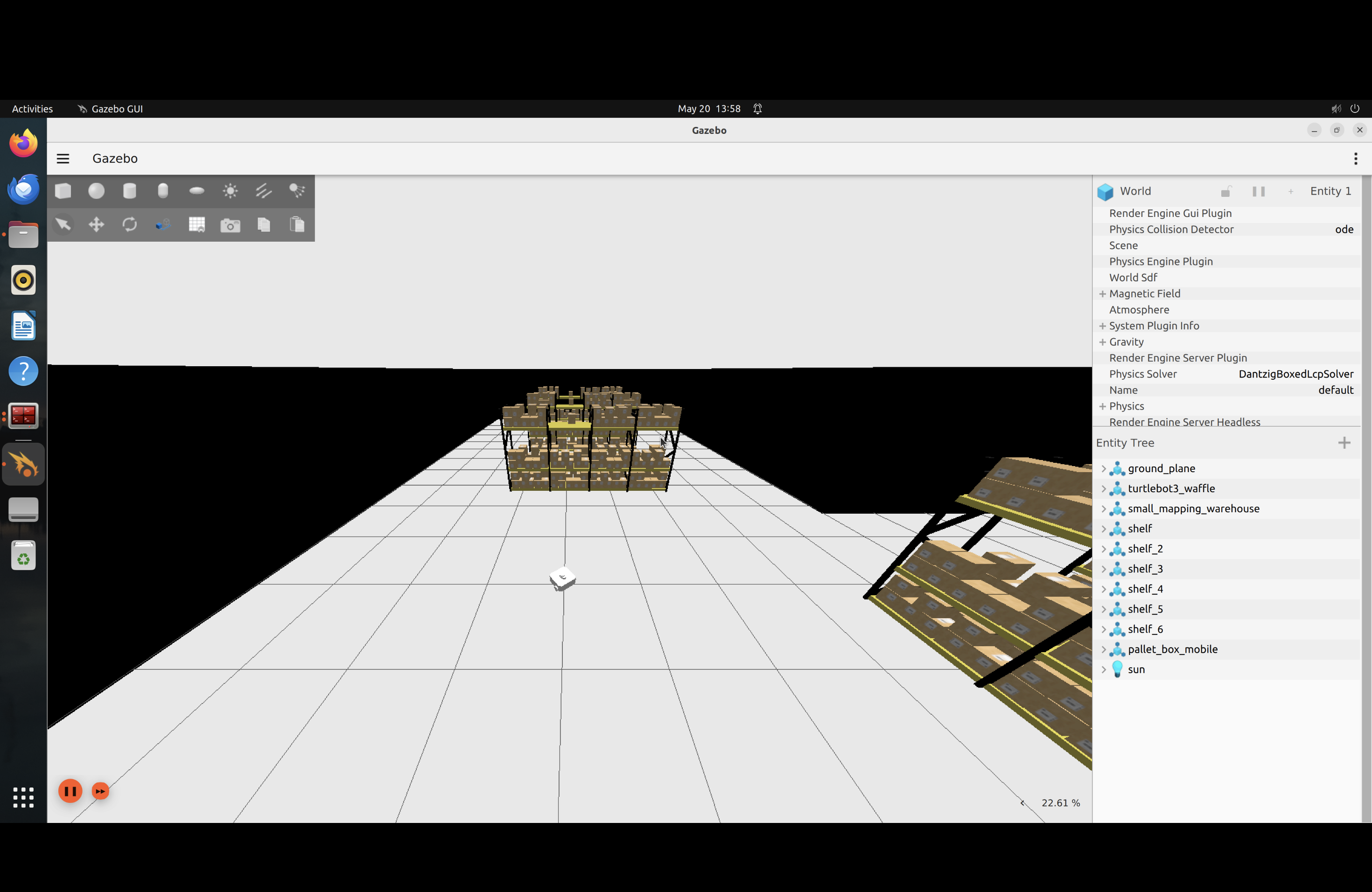Show applications grid in dock

tap(24, 797)
